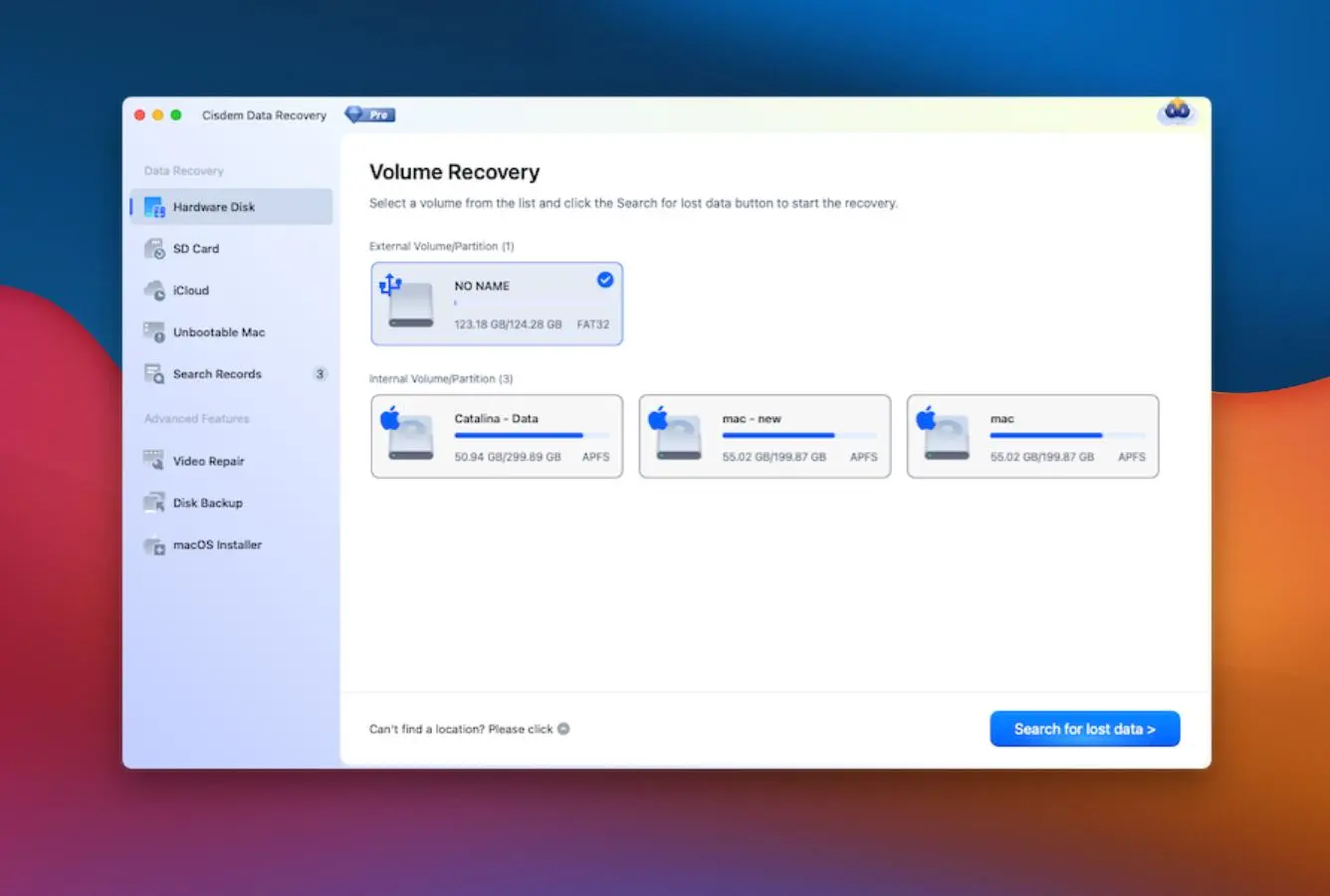The height and width of the screenshot is (896, 1330).
Task: Click "mac - new" volume name
Action: pos(752,418)
